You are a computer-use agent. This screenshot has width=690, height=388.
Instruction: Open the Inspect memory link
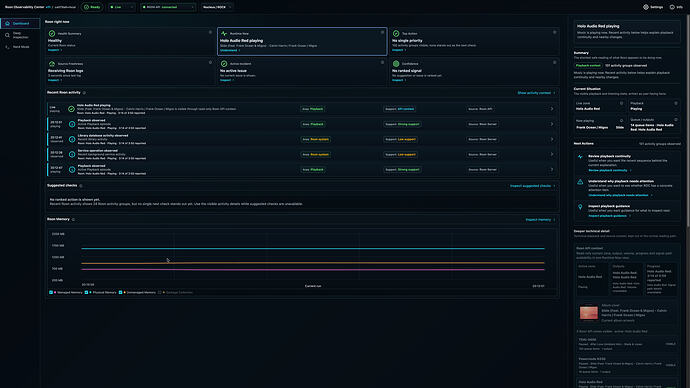pos(540,220)
